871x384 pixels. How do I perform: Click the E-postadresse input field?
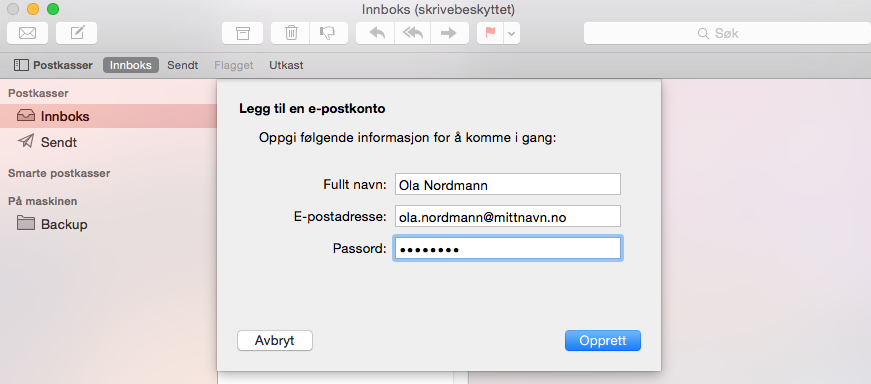tap(507, 216)
